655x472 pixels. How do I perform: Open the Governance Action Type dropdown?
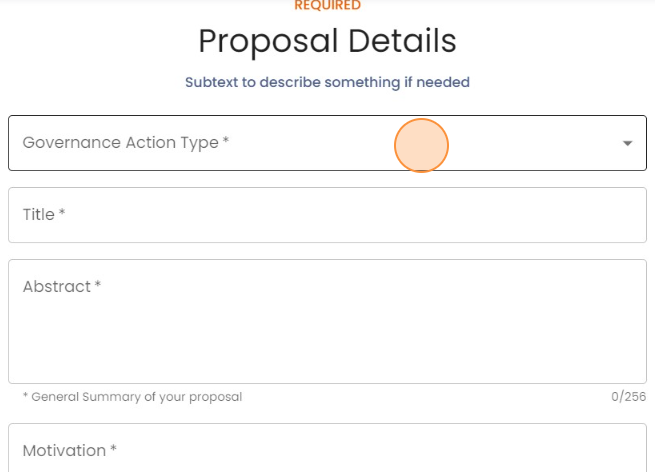click(300, 143)
